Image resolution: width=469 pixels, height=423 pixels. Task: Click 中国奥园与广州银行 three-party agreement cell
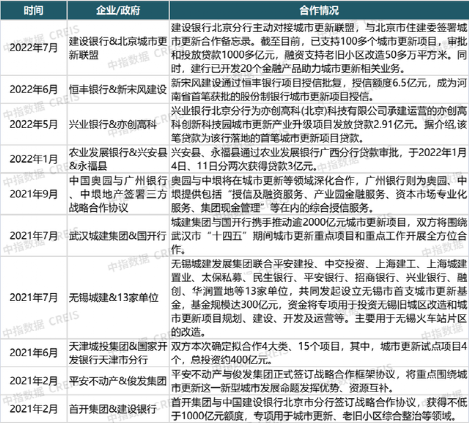pyautogui.click(x=118, y=194)
